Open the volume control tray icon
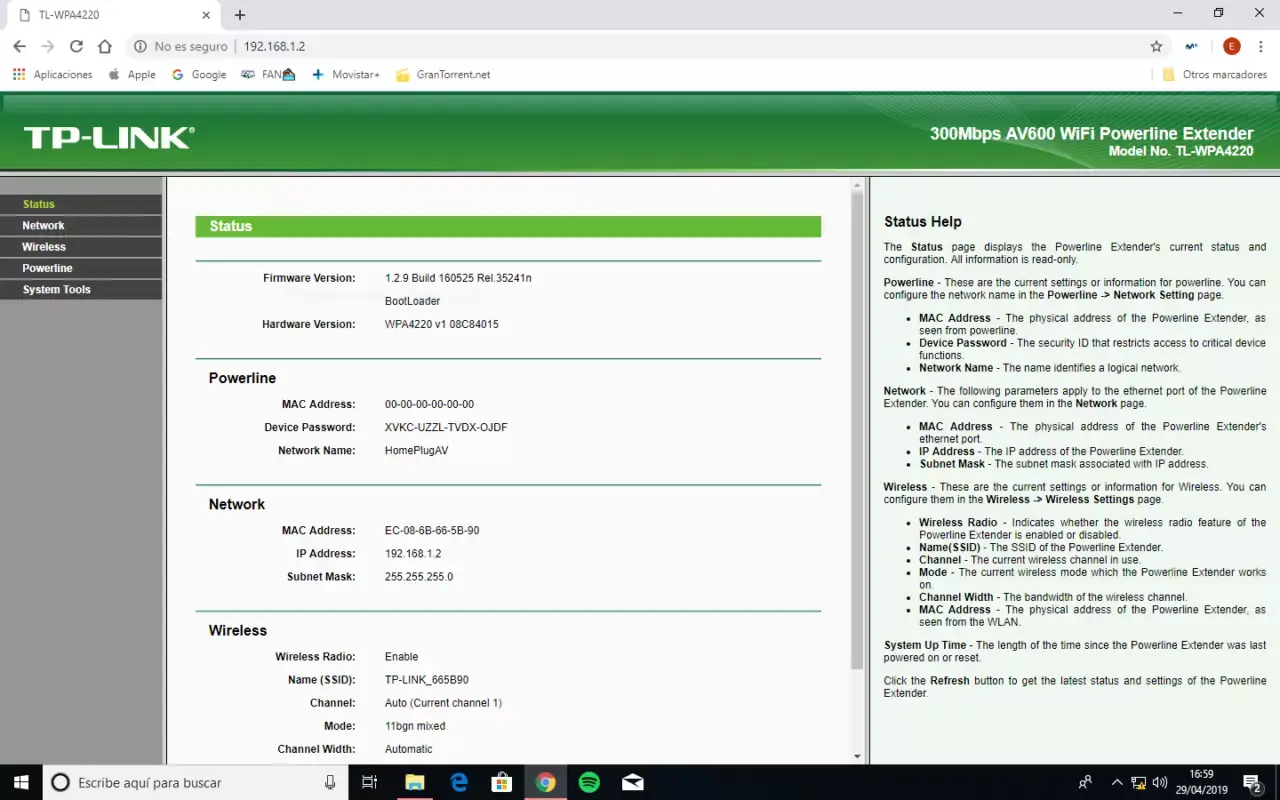The width and height of the screenshot is (1280, 800). coord(1160,782)
